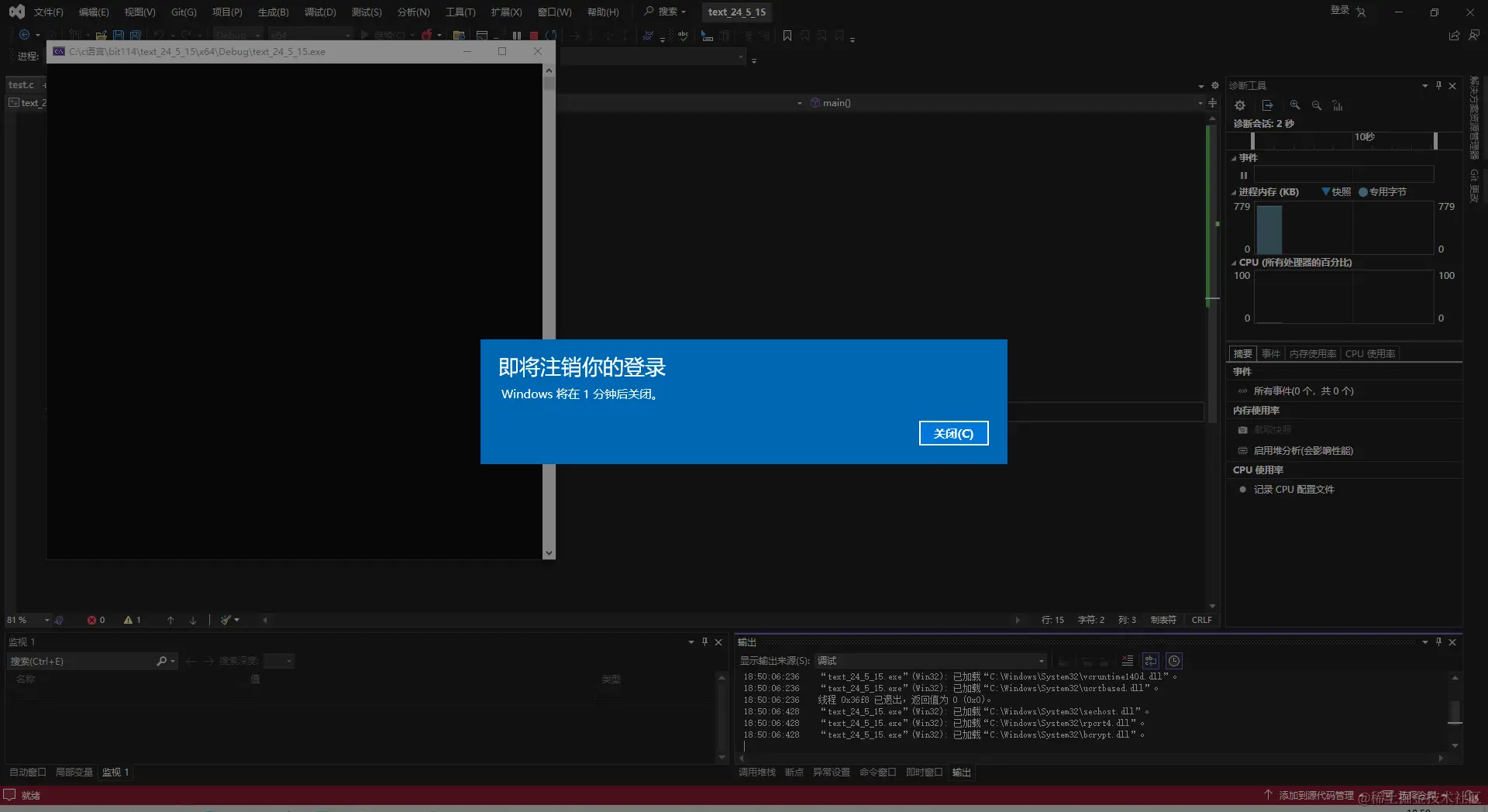1488x812 pixels.
Task: Pause the events track in diagnostic tools
Action: pyautogui.click(x=1244, y=175)
